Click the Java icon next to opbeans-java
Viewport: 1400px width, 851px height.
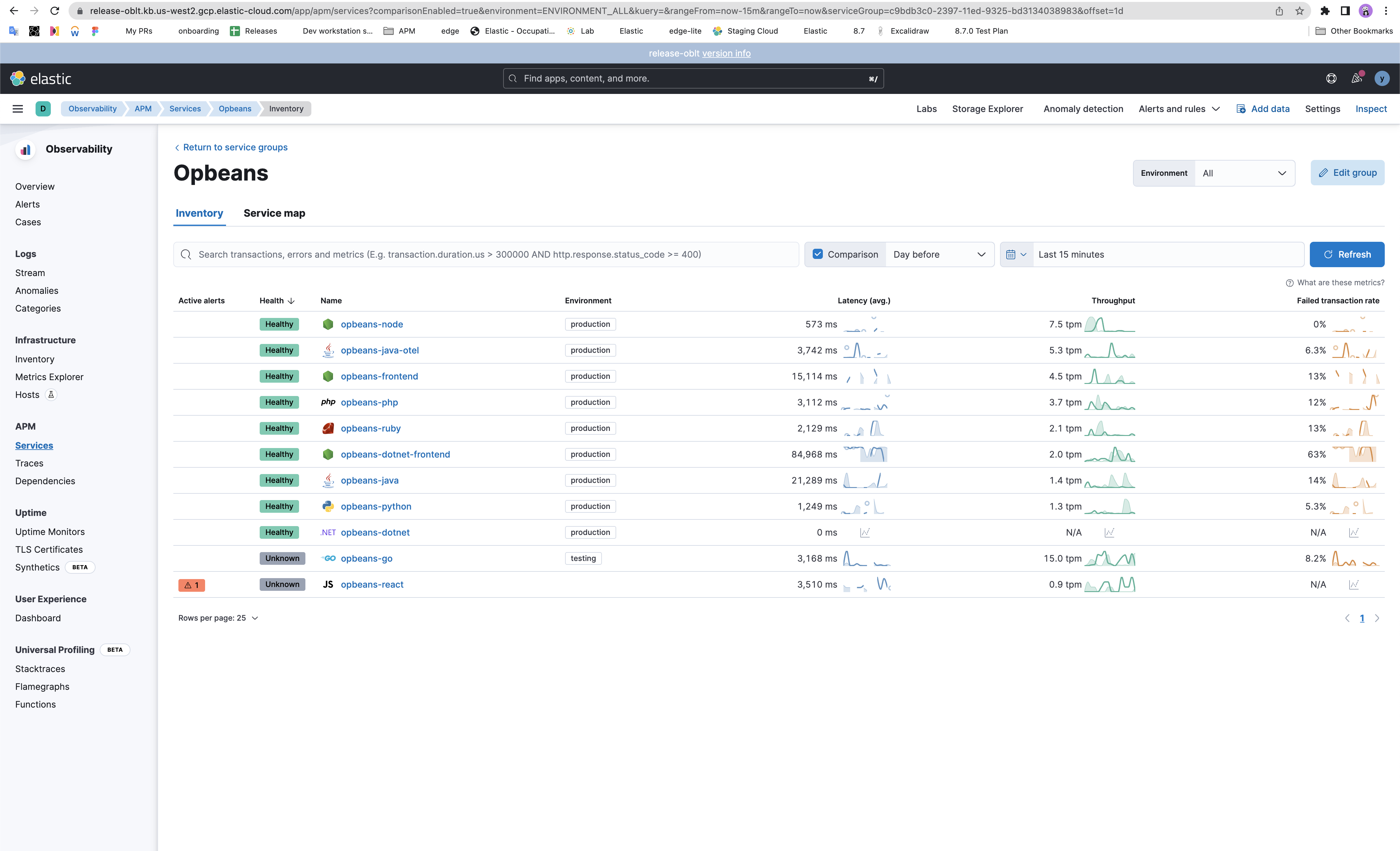pyautogui.click(x=328, y=480)
